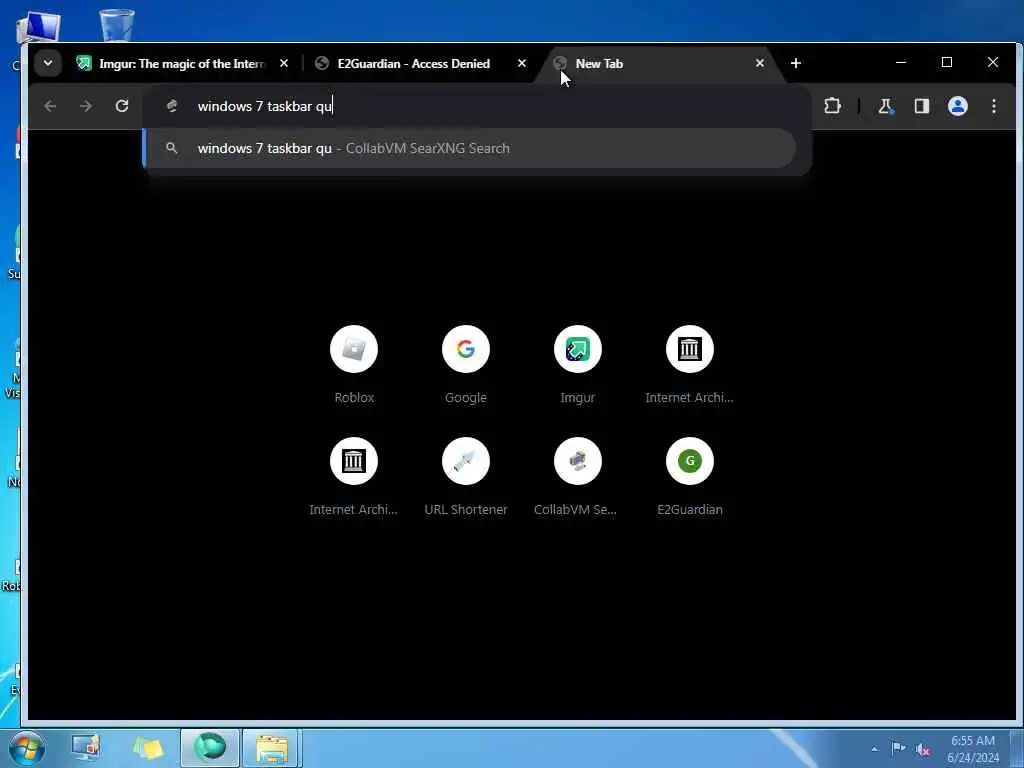1024x768 pixels.
Task: Close the Imgur tab
Action: [283, 63]
